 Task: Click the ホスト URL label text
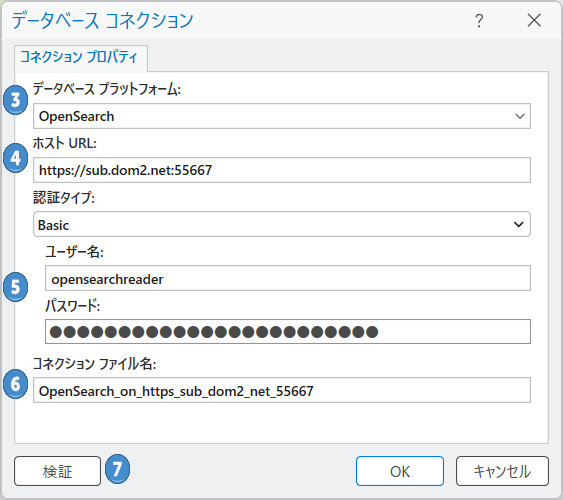[x=65, y=143]
